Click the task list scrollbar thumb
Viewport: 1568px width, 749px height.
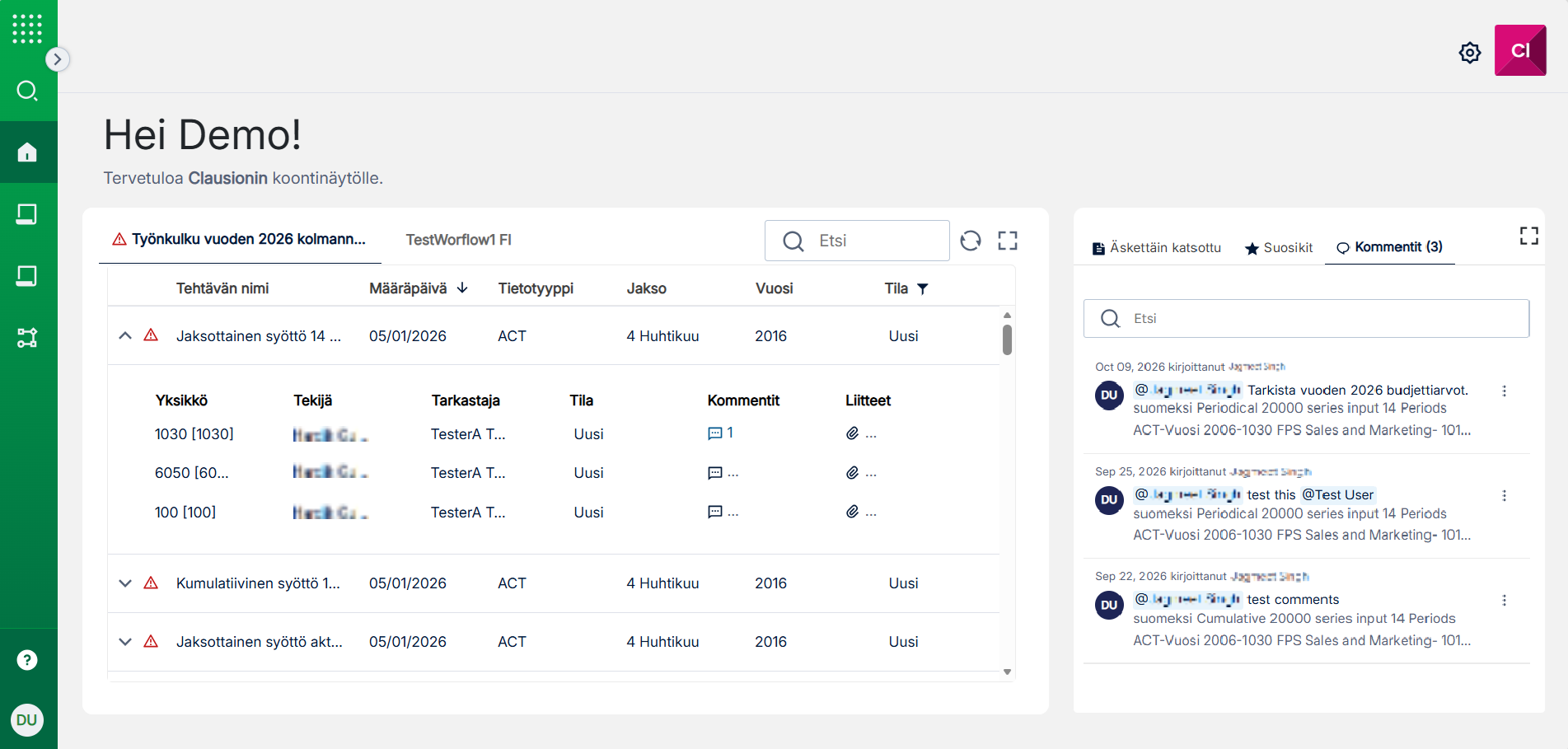click(1007, 339)
